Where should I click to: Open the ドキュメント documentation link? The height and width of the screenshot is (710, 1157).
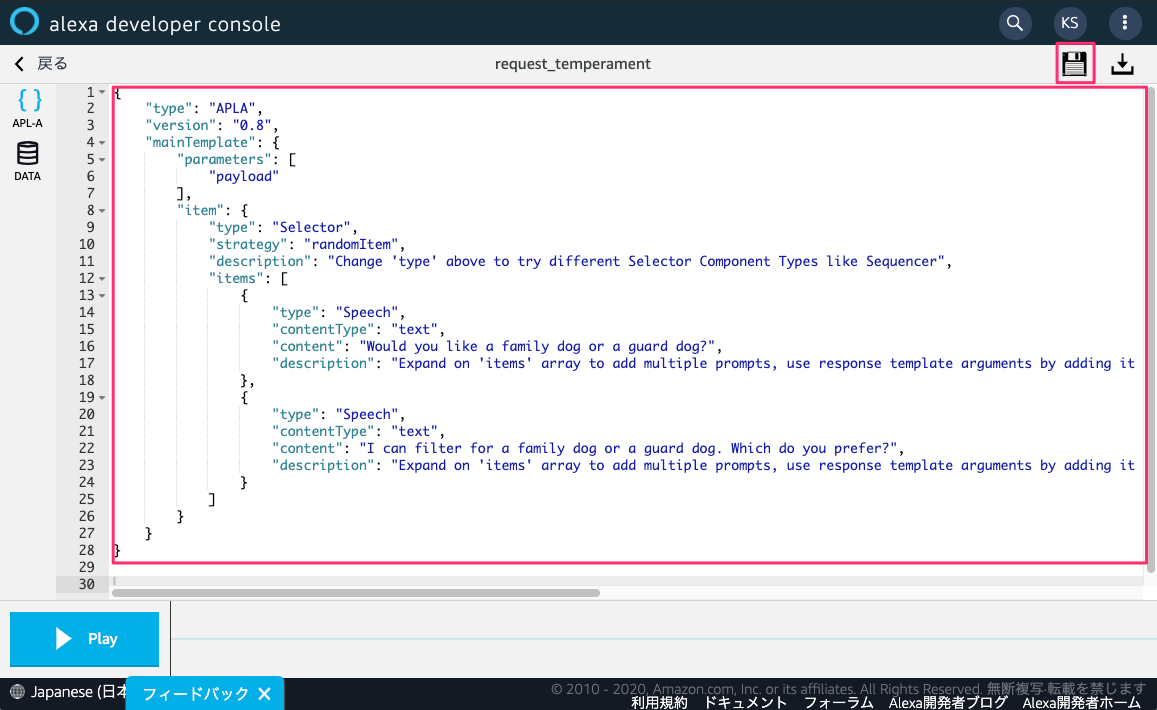pos(745,703)
